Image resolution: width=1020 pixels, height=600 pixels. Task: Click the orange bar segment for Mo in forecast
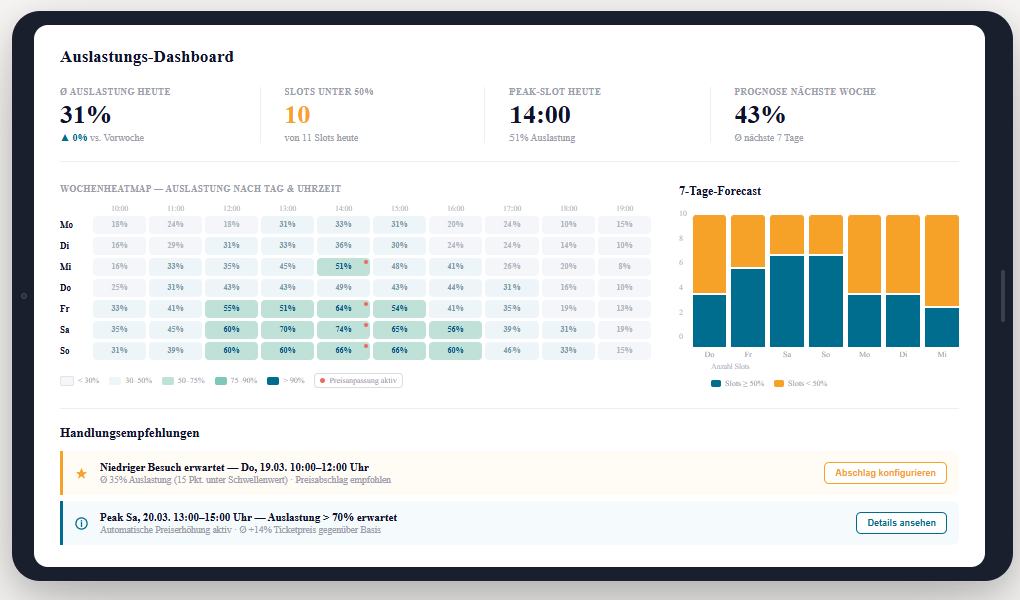[x=864, y=254]
